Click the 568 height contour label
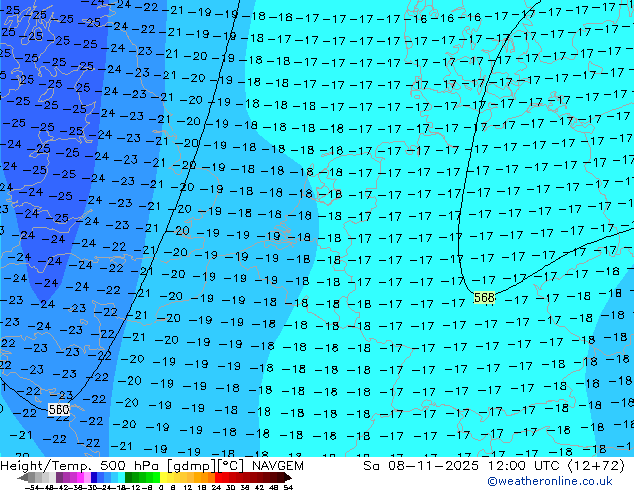This screenshot has width=634, height=490. (x=484, y=298)
